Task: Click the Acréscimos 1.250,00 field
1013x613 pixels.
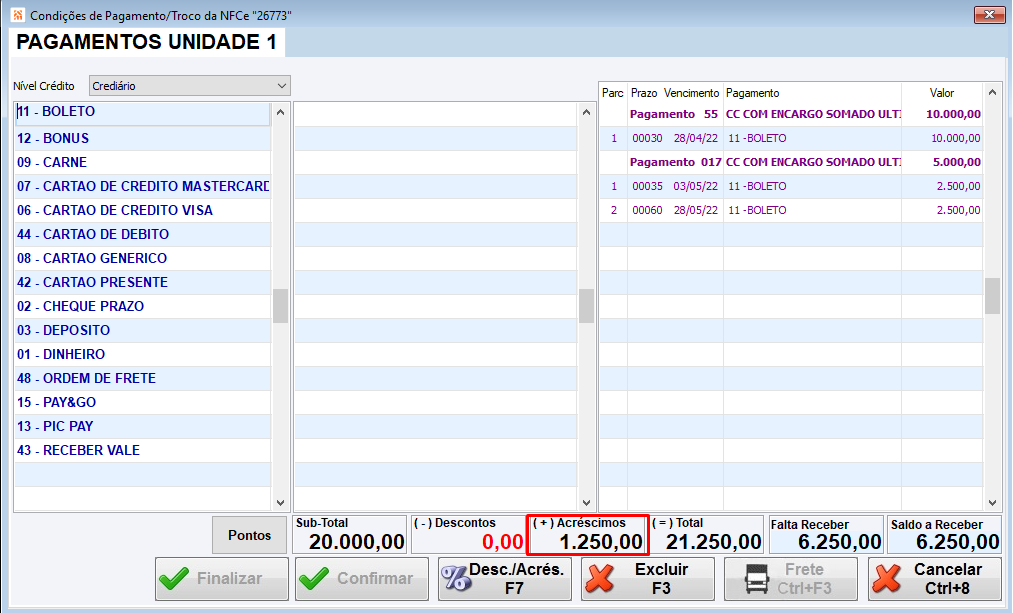Action: coord(587,535)
